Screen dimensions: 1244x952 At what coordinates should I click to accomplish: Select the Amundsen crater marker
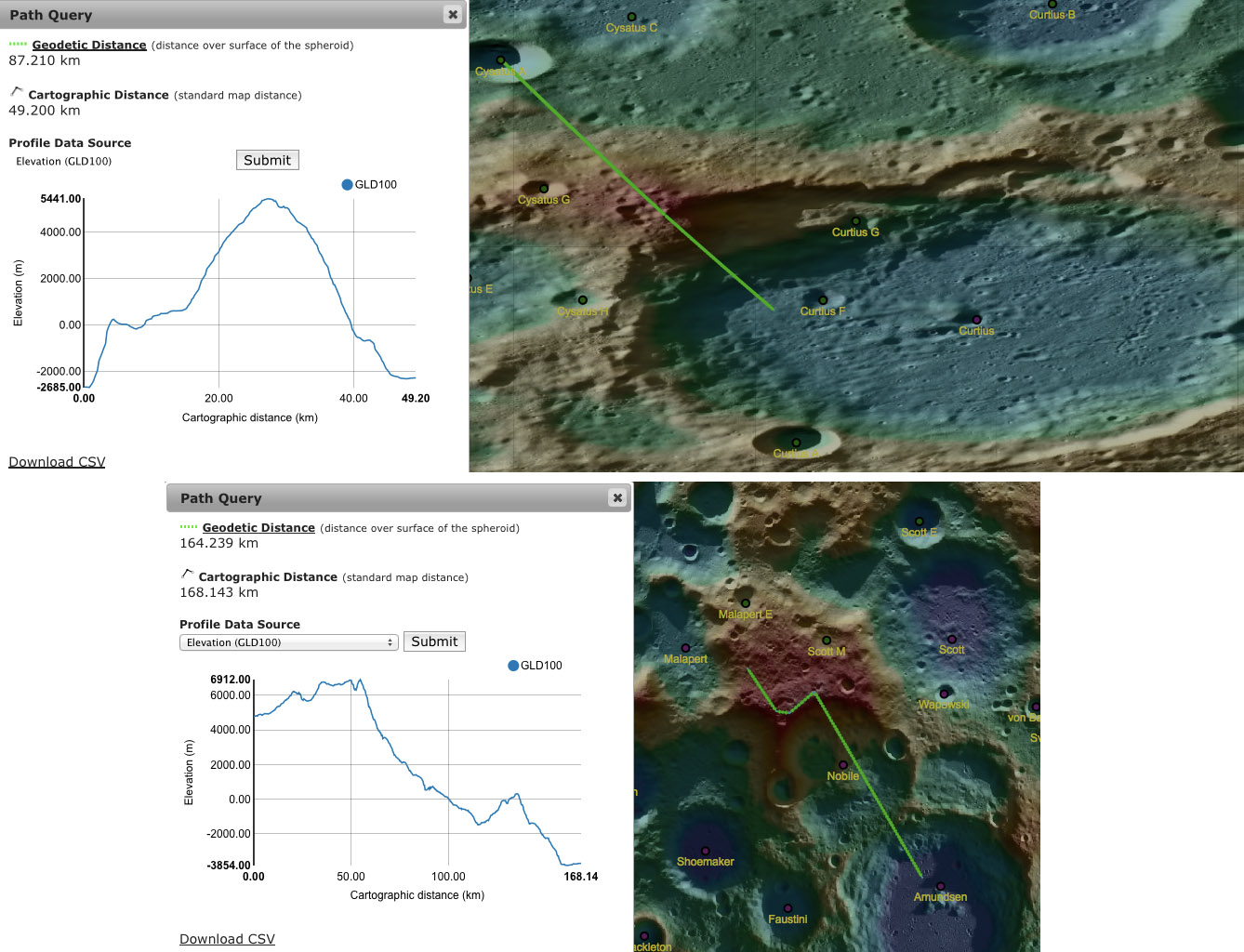point(940,886)
